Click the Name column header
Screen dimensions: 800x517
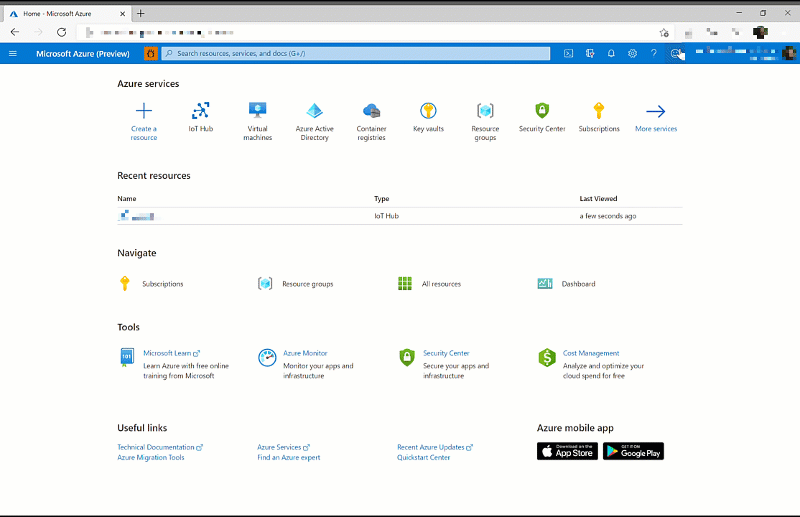tap(127, 199)
